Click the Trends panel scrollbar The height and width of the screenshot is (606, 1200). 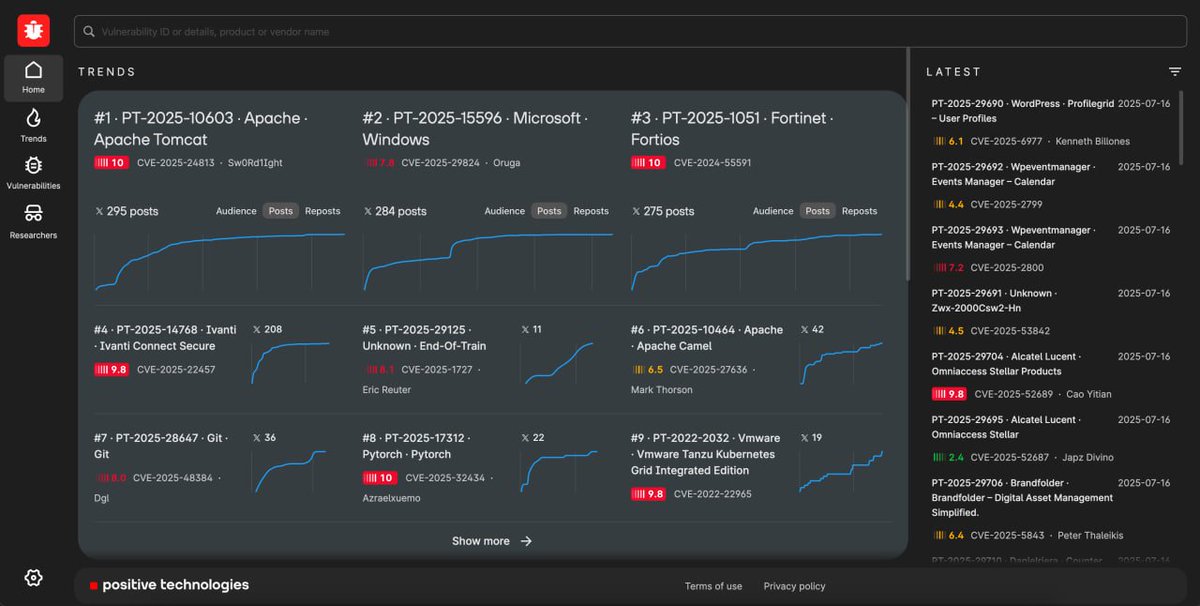coord(908,165)
